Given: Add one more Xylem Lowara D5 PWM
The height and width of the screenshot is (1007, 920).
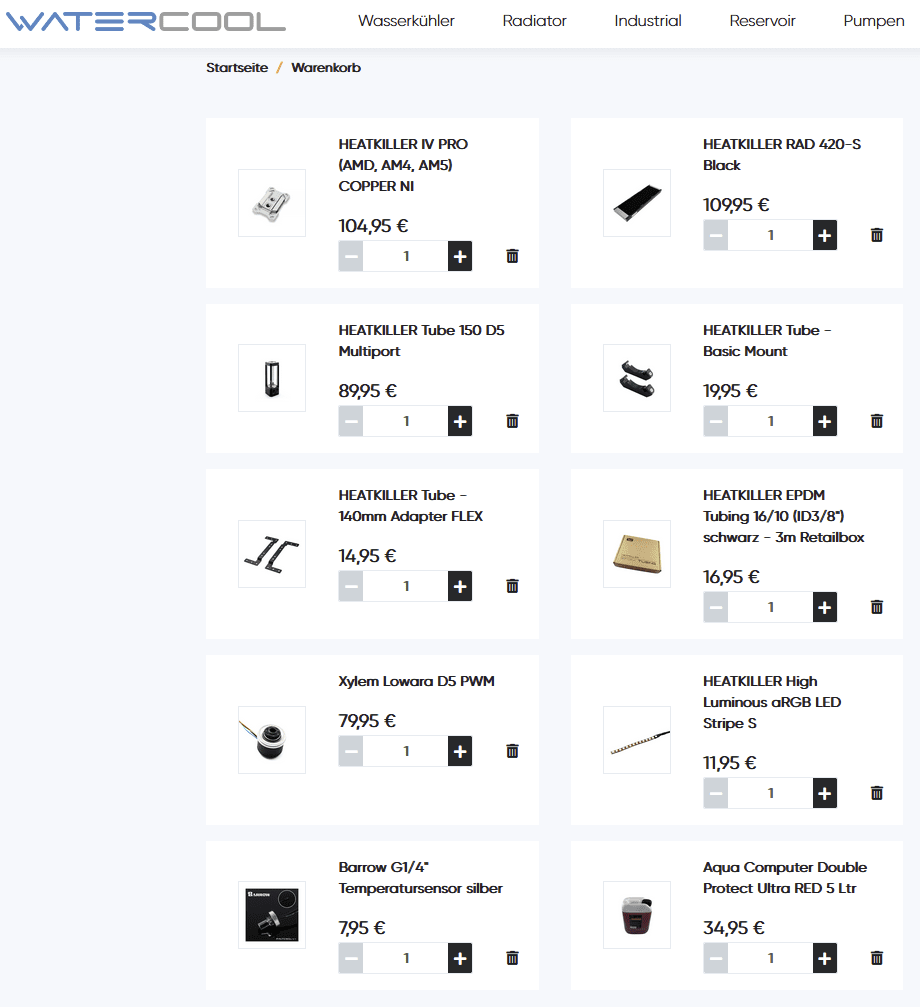Looking at the screenshot, I should (460, 751).
